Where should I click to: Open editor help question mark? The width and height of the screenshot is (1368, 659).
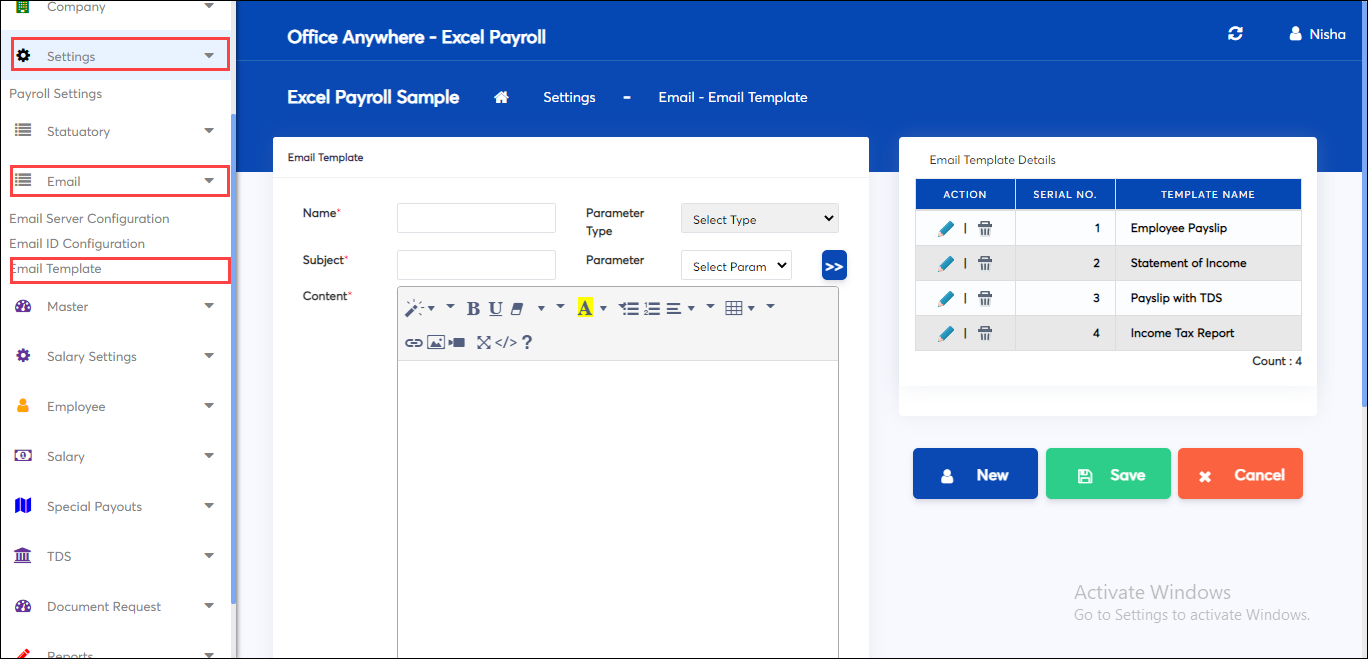[527, 342]
